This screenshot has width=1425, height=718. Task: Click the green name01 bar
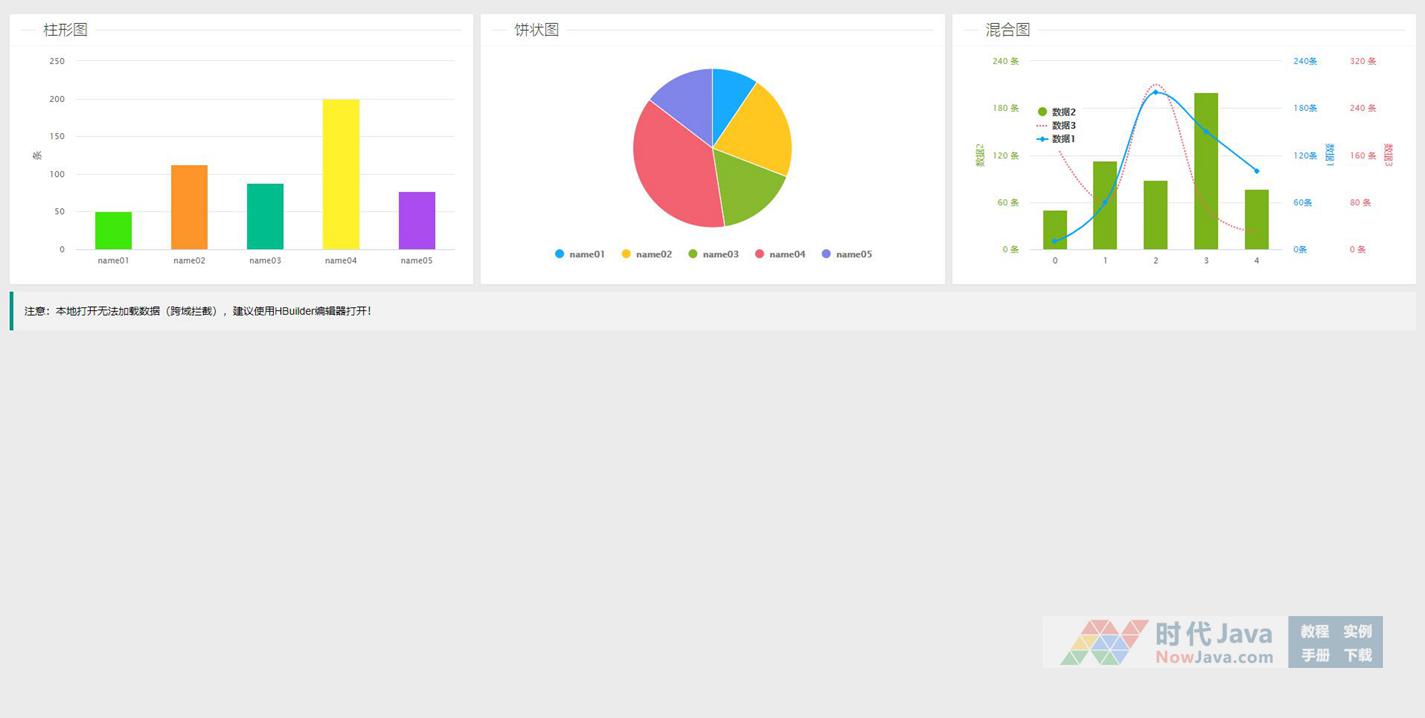[113, 231]
